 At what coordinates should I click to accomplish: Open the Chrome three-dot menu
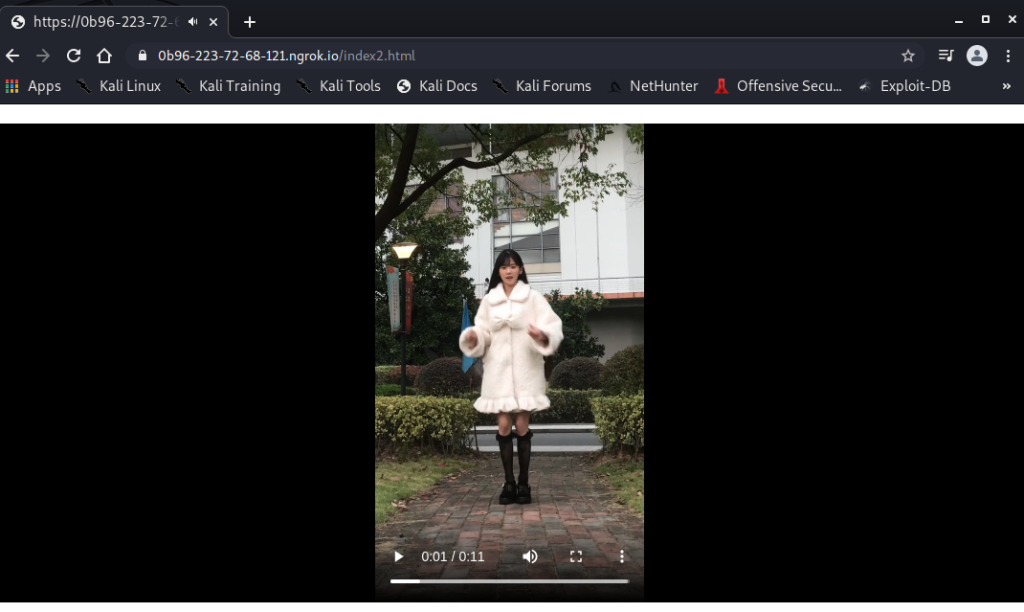point(1008,56)
